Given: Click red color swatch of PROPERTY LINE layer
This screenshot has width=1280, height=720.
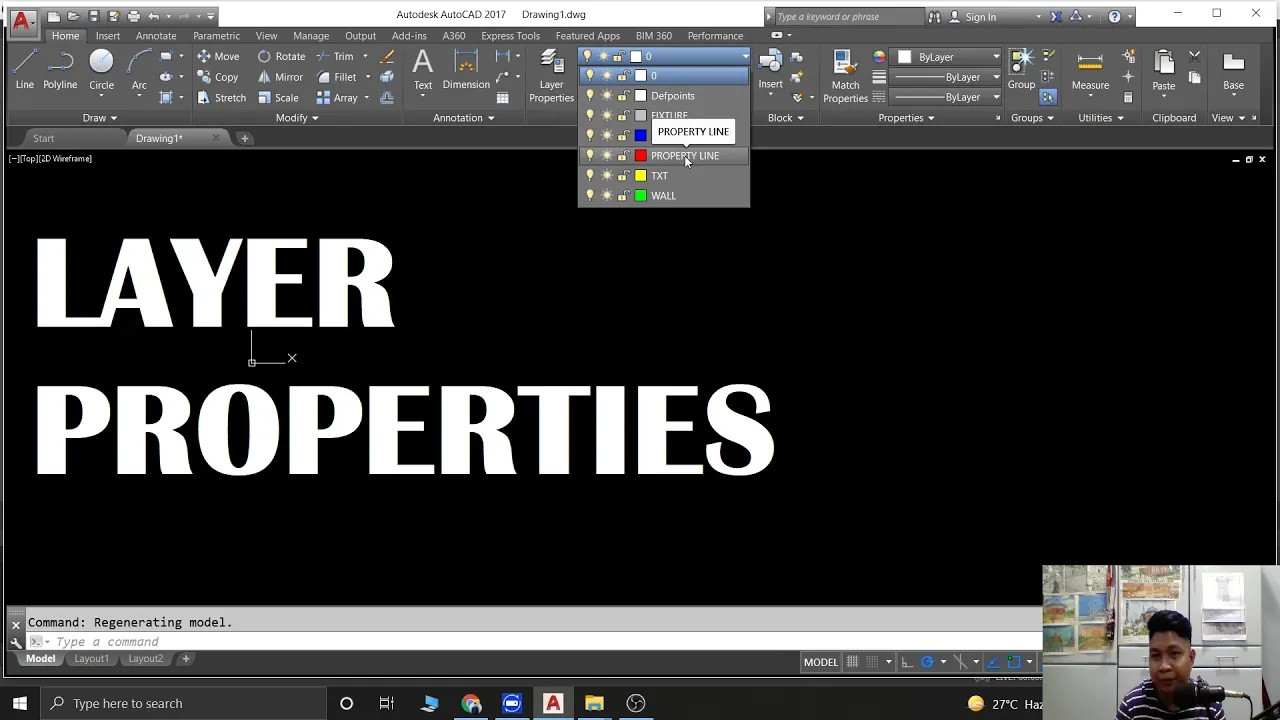Looking at the screenshot, I should click(x=641, y=156).
